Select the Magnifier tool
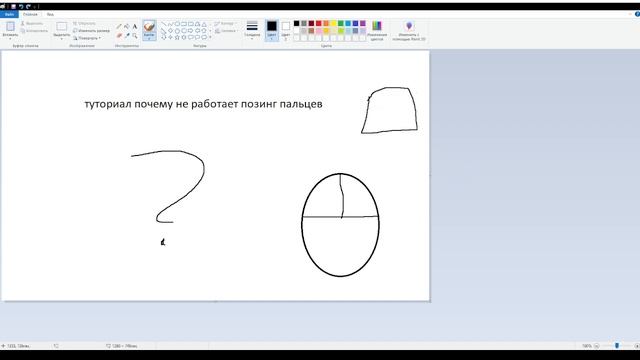The height and width of the screenshot is (360, 640). click(135, 36)
